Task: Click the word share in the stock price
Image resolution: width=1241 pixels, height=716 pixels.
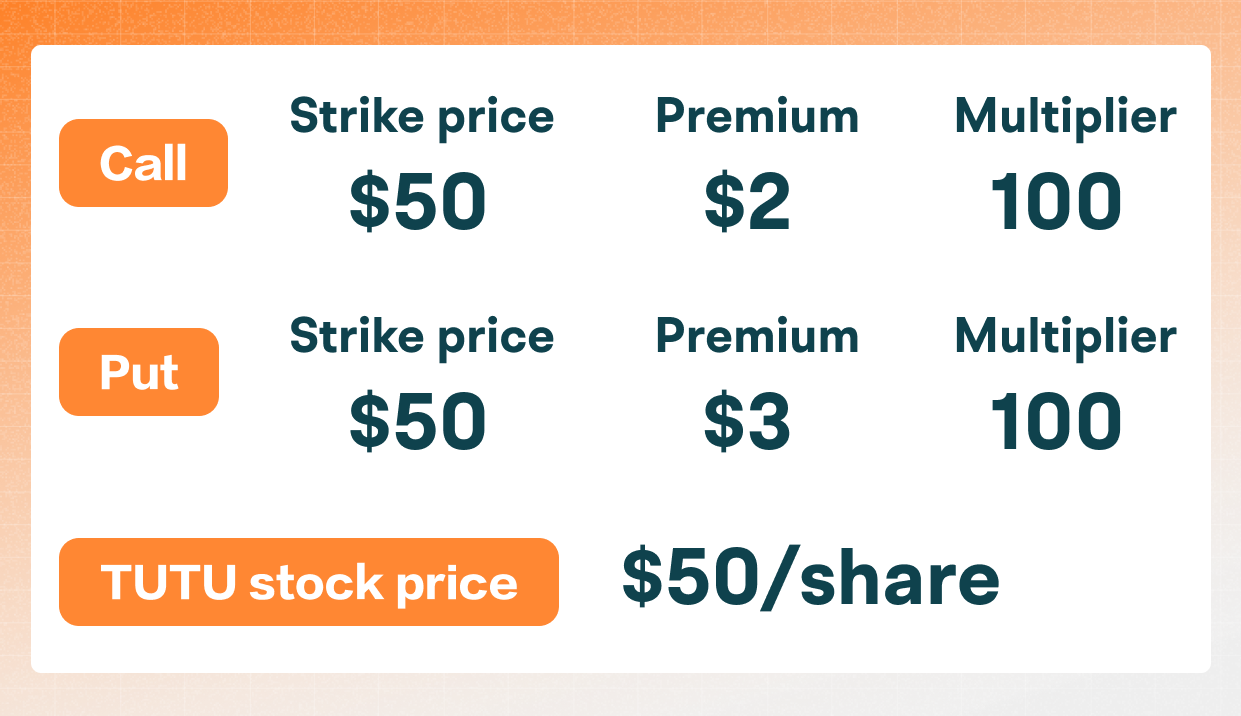Action: [898, 580]
